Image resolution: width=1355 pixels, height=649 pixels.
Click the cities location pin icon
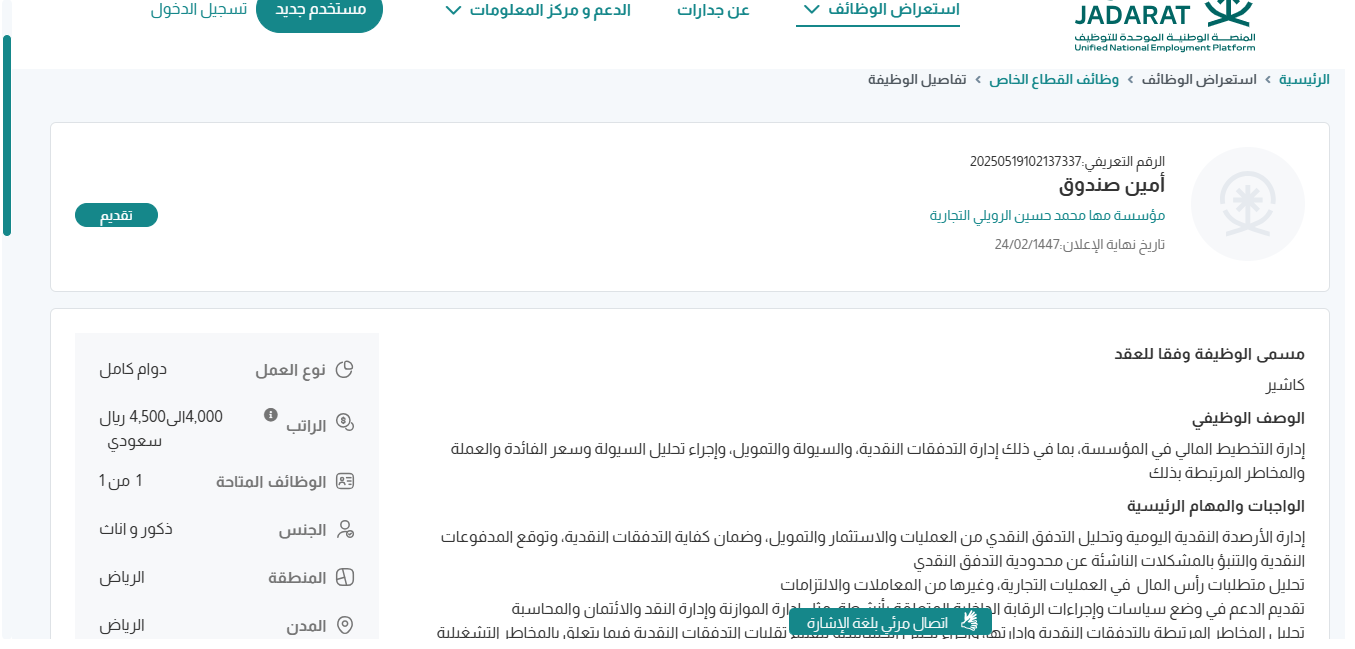click(345, 626)
